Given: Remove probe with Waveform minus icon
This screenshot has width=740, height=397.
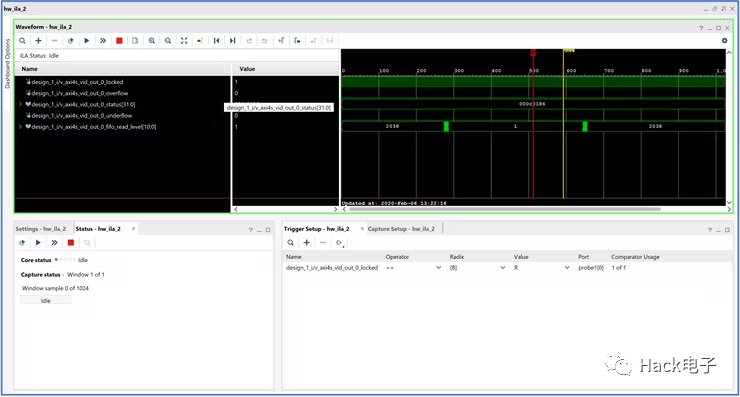Looking at the screenshot, I should [54, 41].
